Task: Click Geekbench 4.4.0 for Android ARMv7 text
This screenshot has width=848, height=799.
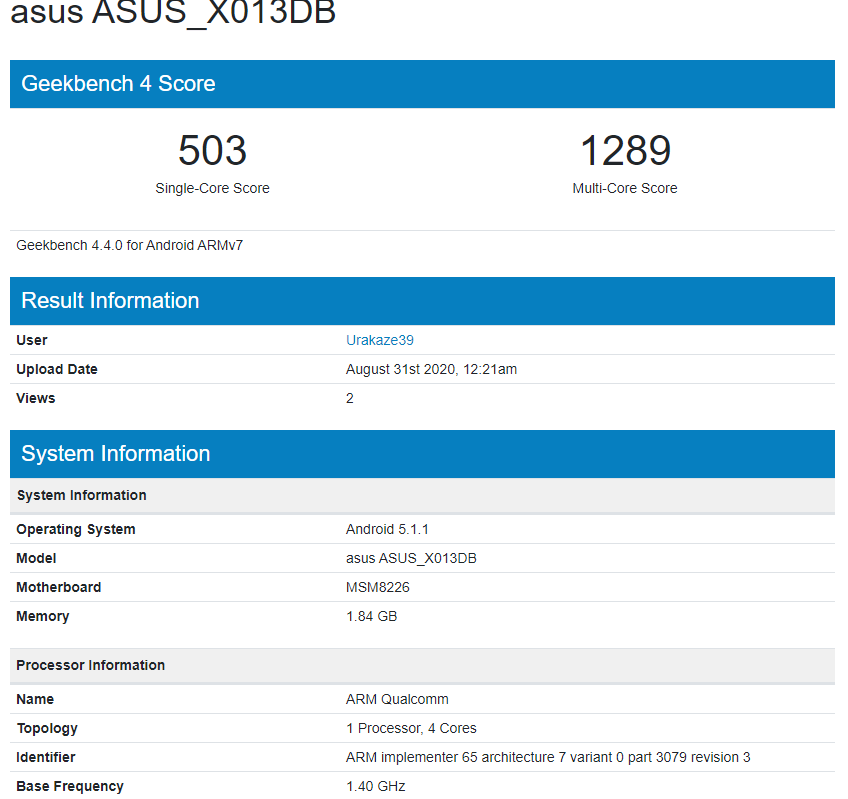Action: point(130,246)
